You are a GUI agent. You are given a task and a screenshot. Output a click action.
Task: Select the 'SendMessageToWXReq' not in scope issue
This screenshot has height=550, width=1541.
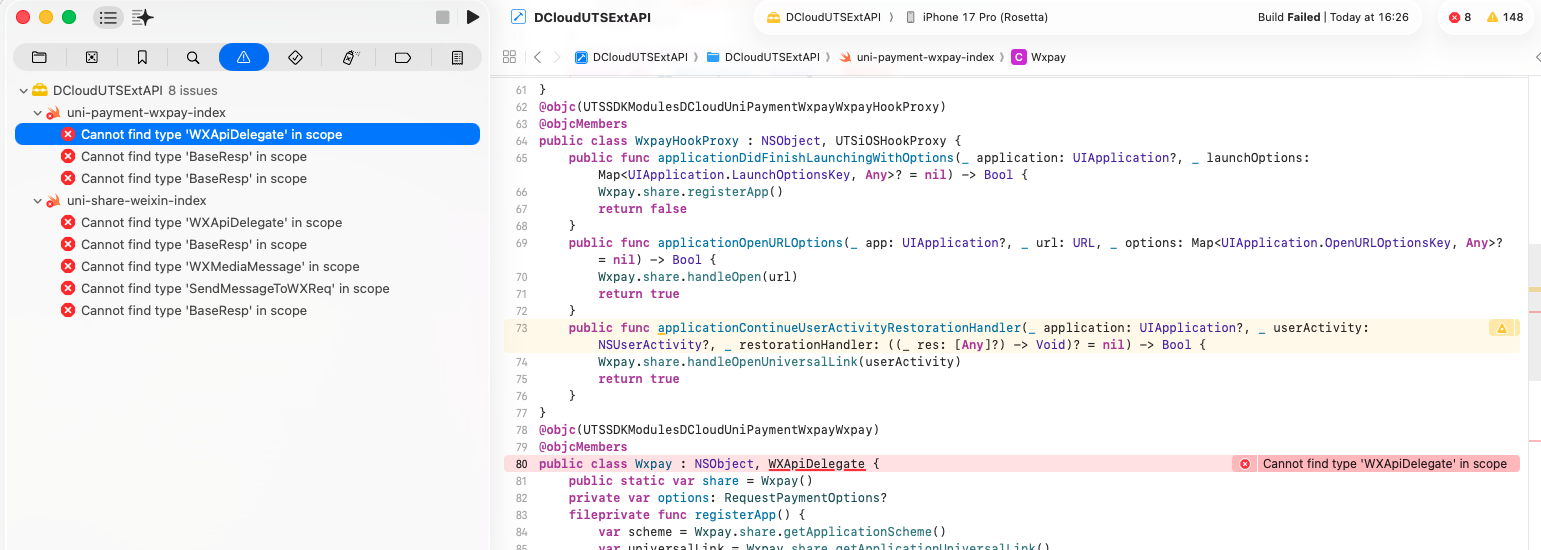(x=247, y=288)
